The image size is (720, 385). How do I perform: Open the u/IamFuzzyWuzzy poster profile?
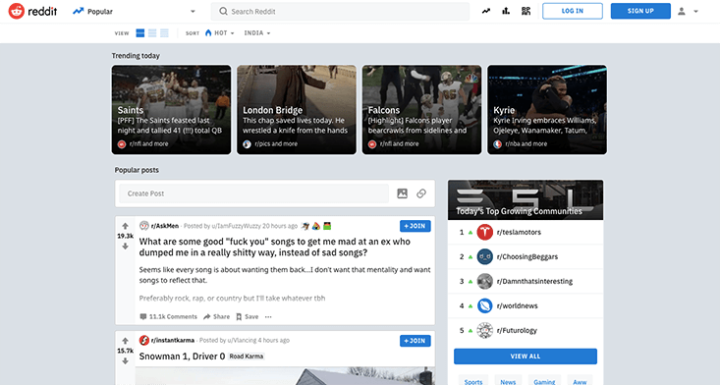click(x=235, y=226)
